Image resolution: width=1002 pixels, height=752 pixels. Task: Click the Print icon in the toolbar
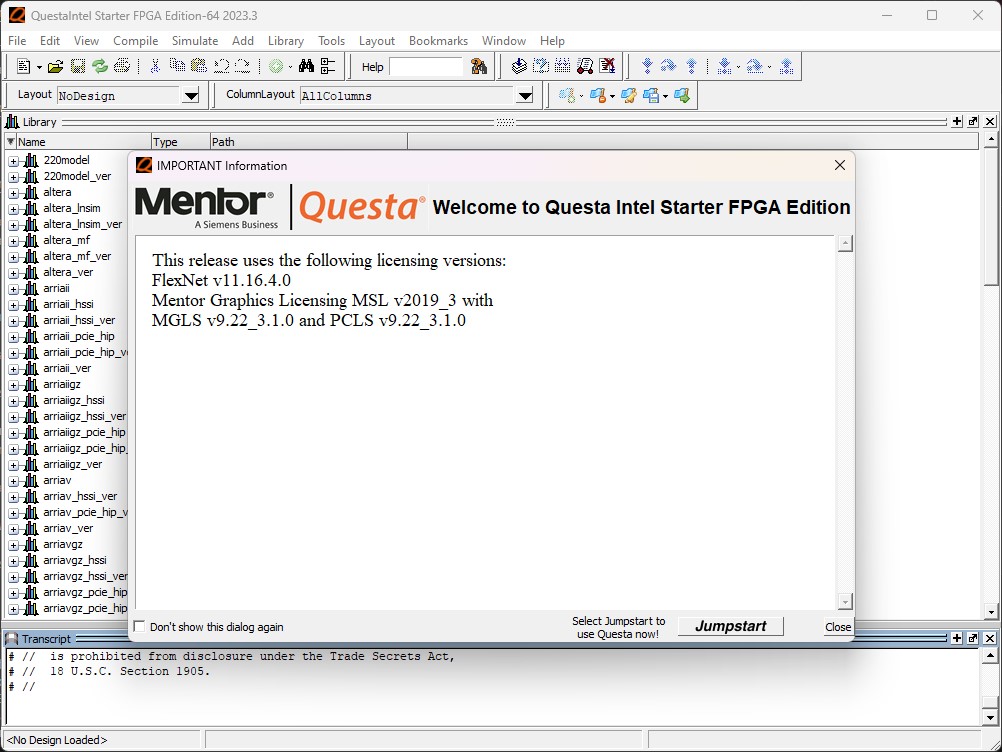[x=121, y=66]
